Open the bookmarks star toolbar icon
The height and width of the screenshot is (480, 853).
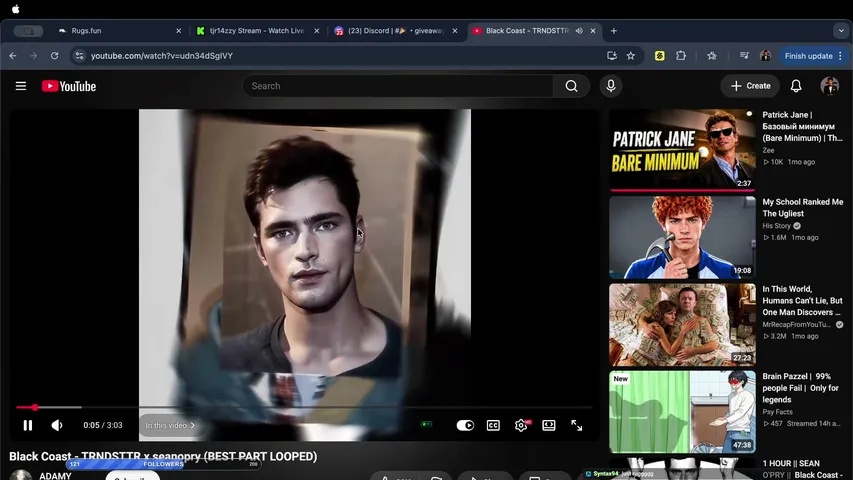point(712,56)
